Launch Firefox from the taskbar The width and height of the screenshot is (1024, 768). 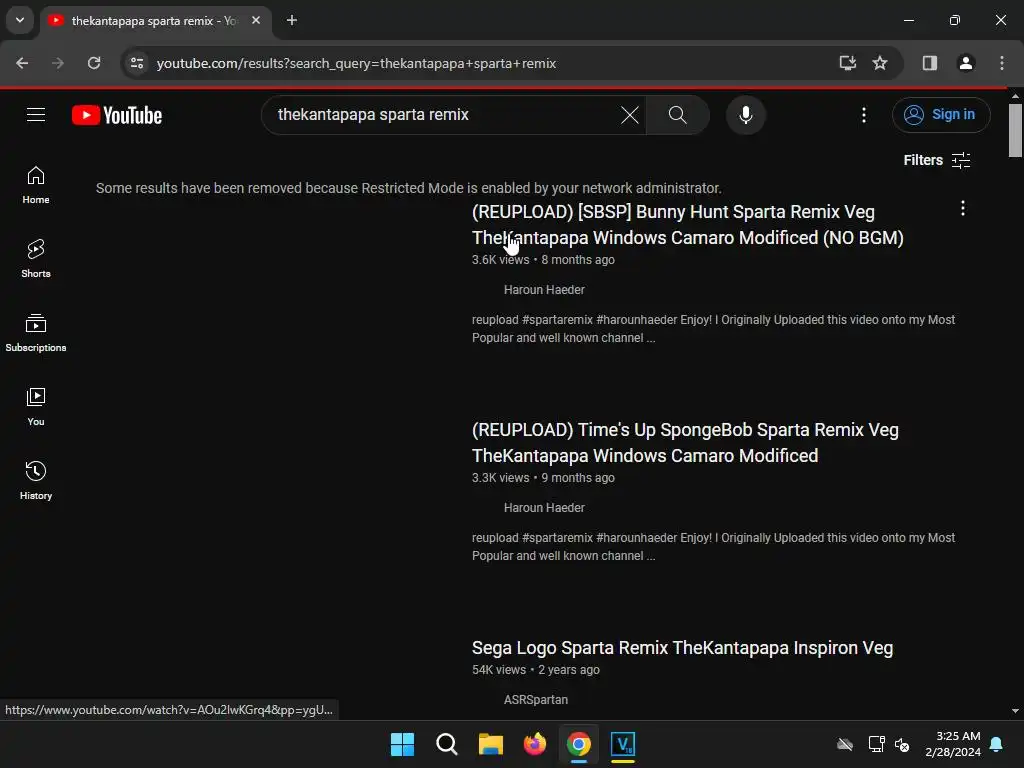[535, 744]
